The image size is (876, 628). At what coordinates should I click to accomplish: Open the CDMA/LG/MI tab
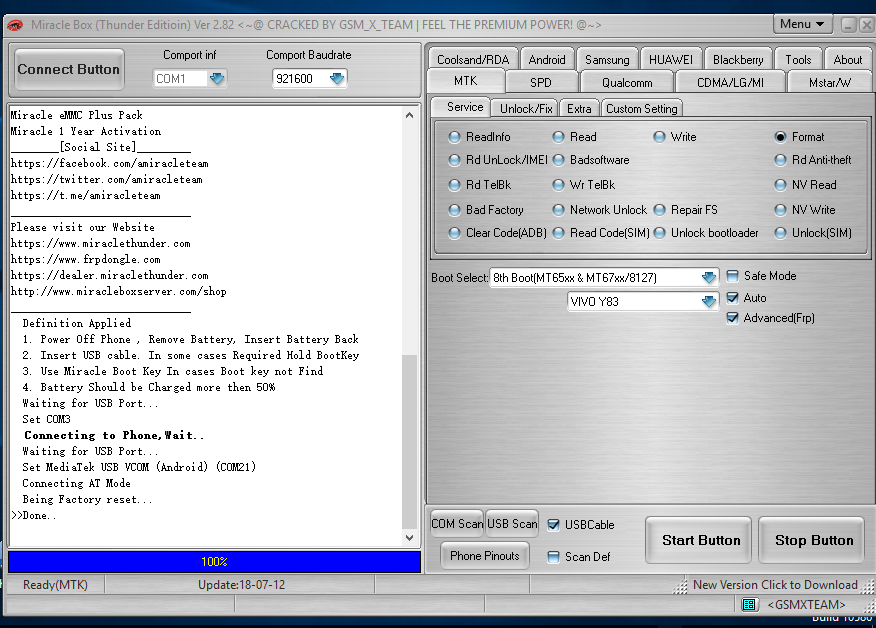[x=730, y=83]
